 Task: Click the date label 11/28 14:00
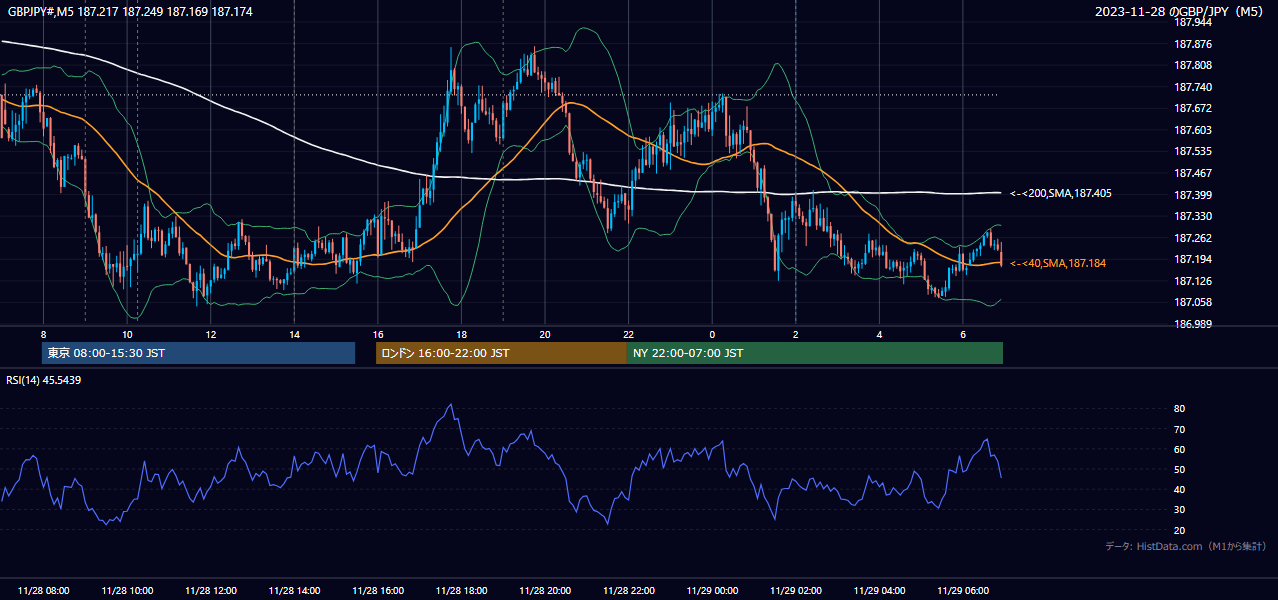point(294,591)
